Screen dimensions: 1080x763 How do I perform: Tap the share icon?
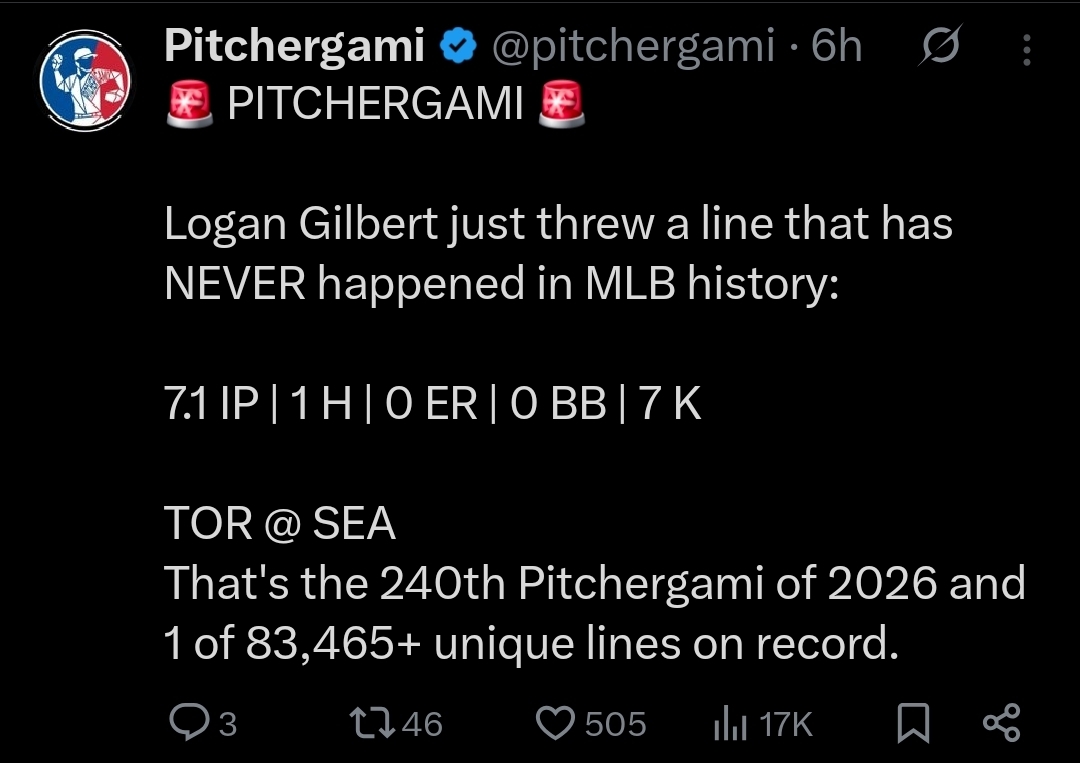(1001, 722)
